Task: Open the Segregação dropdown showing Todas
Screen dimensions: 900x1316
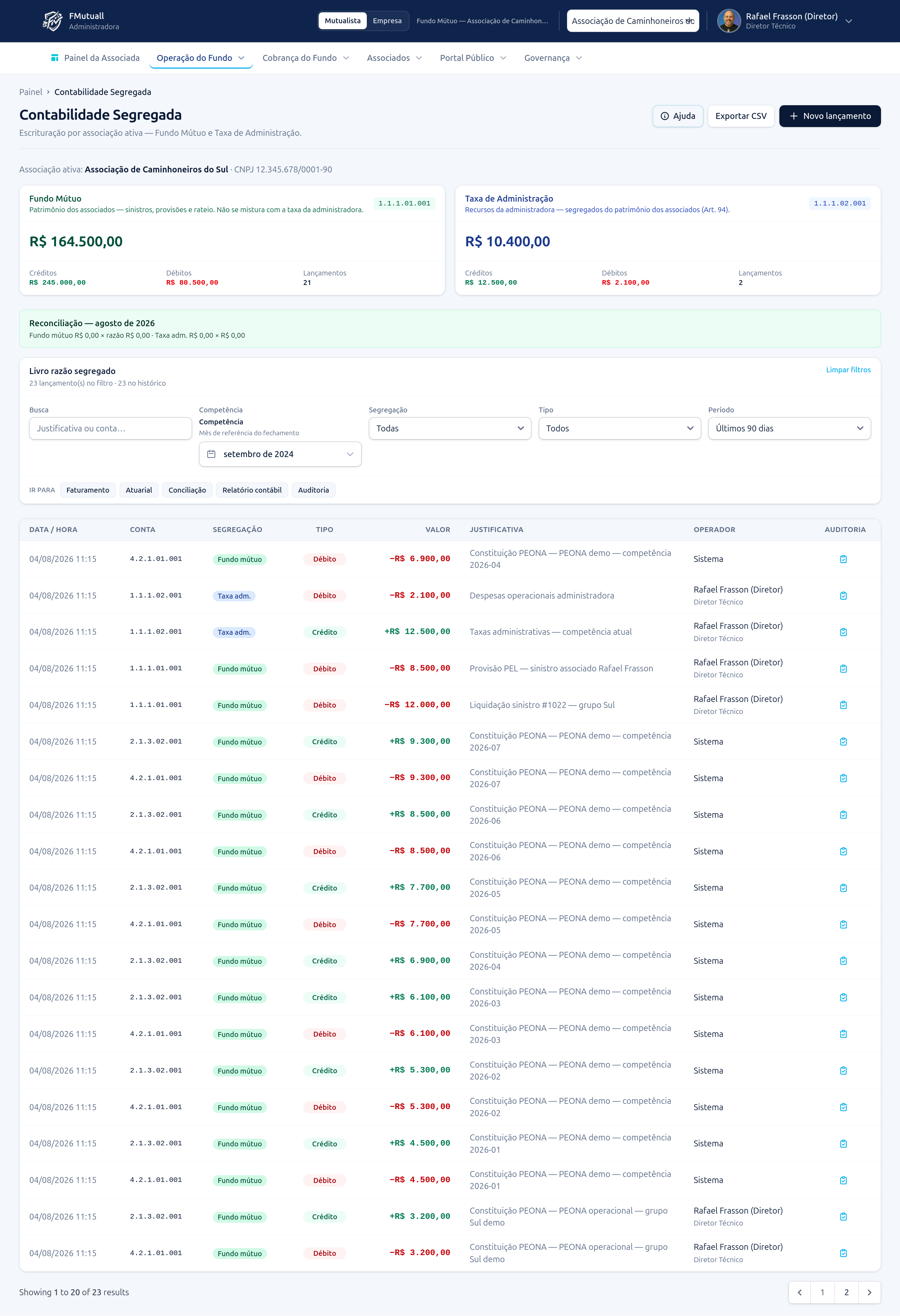Action: [450, 428]
